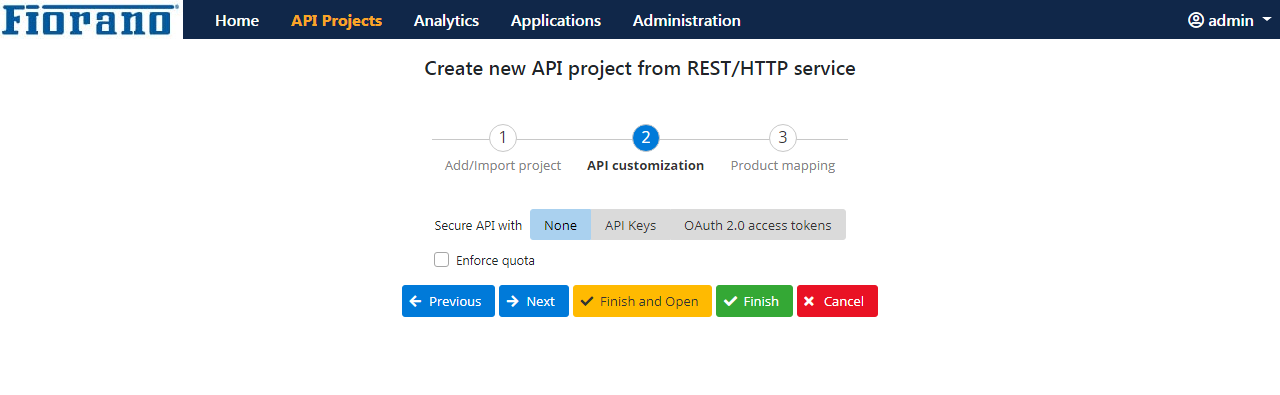Viewport: 1280px width, 395px height.
Task: Open the Administration menu
Action: pyautogui.click(x=687, y=20)
